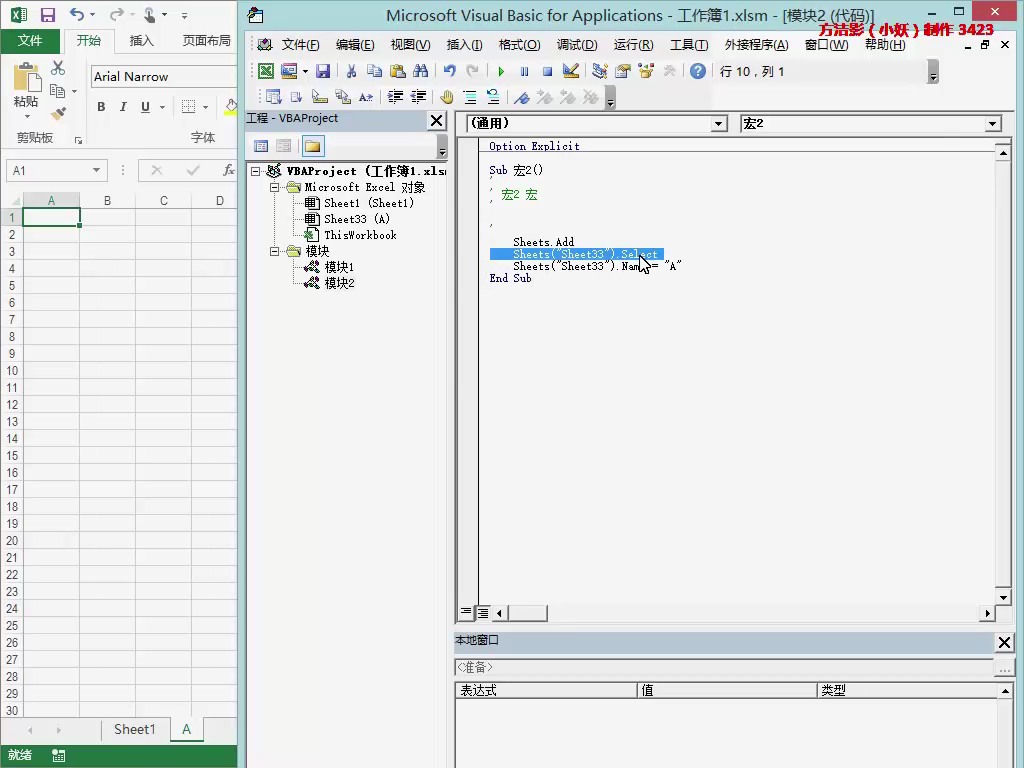Close the 工程 project panel
Viewport: 1024px width, 768px height.
click(436, 120)
